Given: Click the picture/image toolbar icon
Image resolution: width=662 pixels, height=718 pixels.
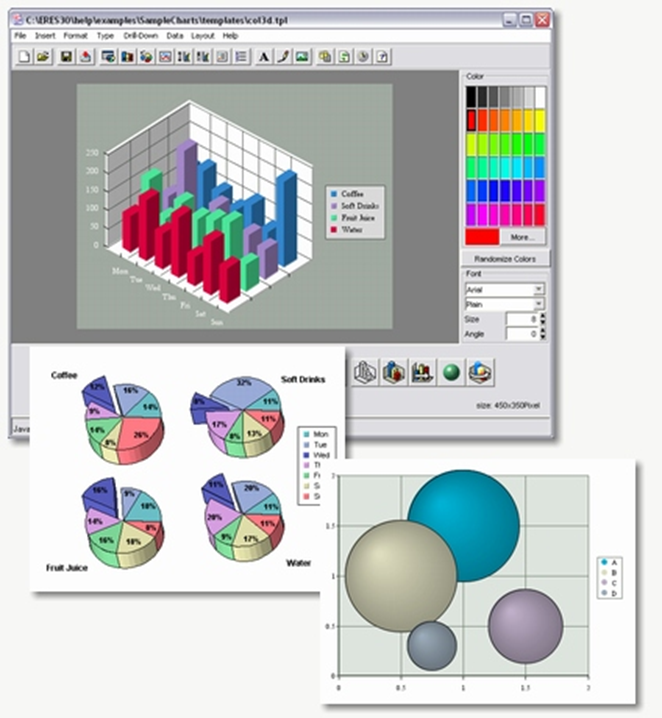Looking at the screenshot, I should tap(301, 56).
